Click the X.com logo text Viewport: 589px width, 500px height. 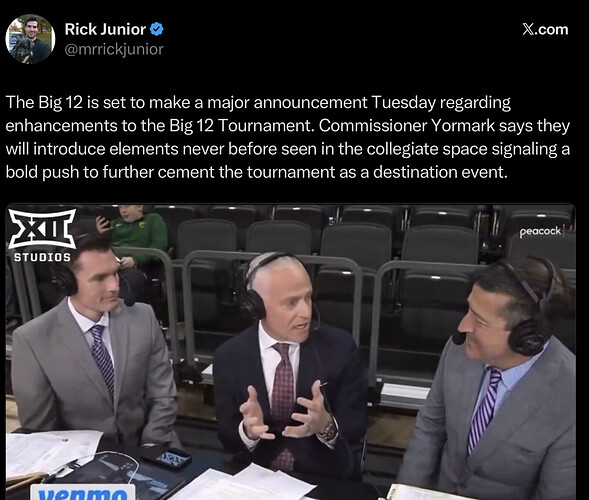(545, 29)
